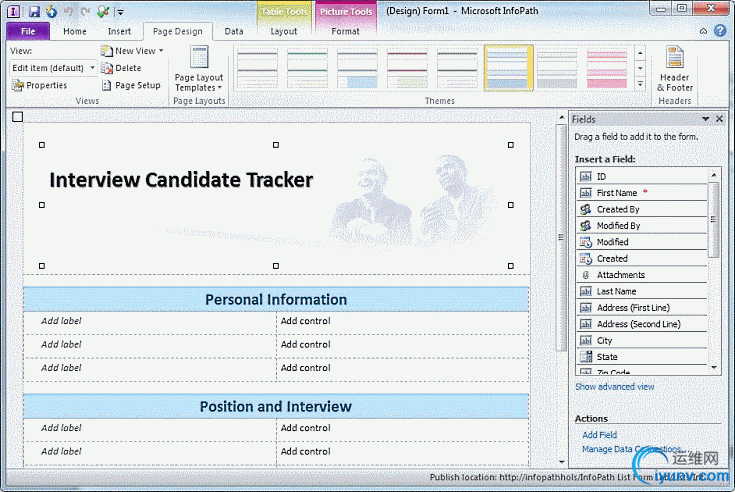Open the New View dropdown
735x492 pixels.
point(132,51)
